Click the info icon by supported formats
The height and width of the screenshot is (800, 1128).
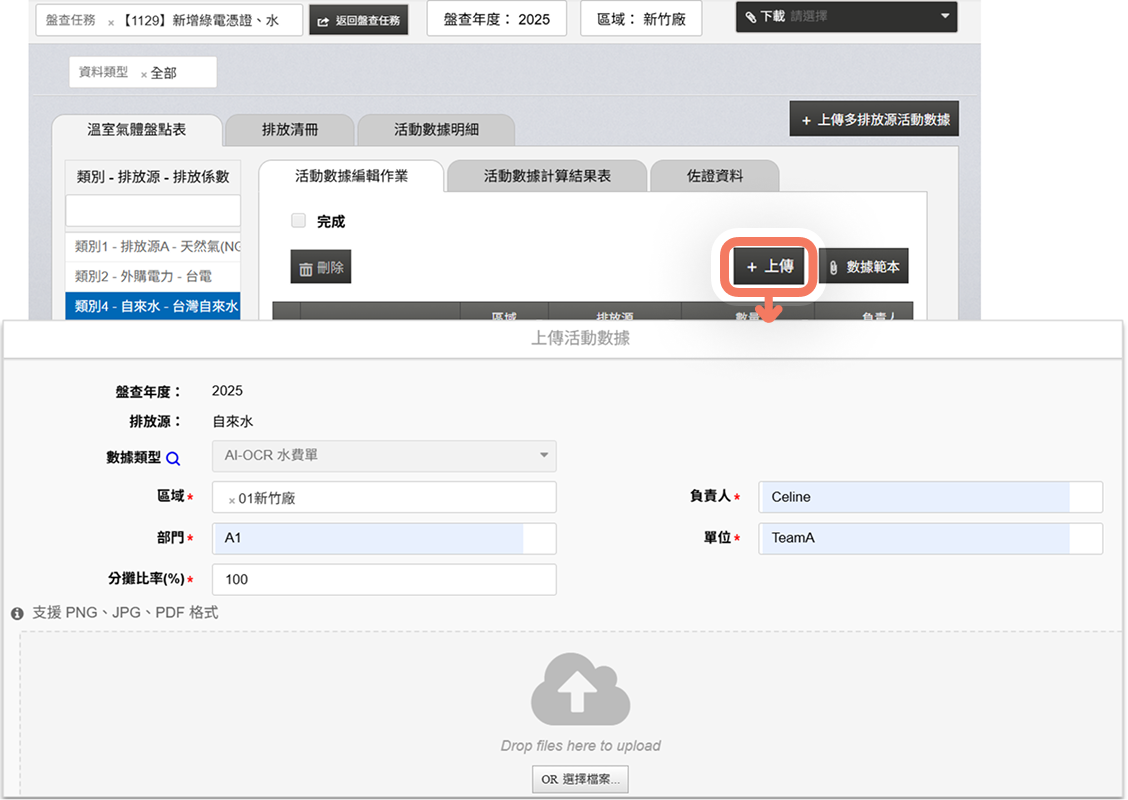point(17,613)
